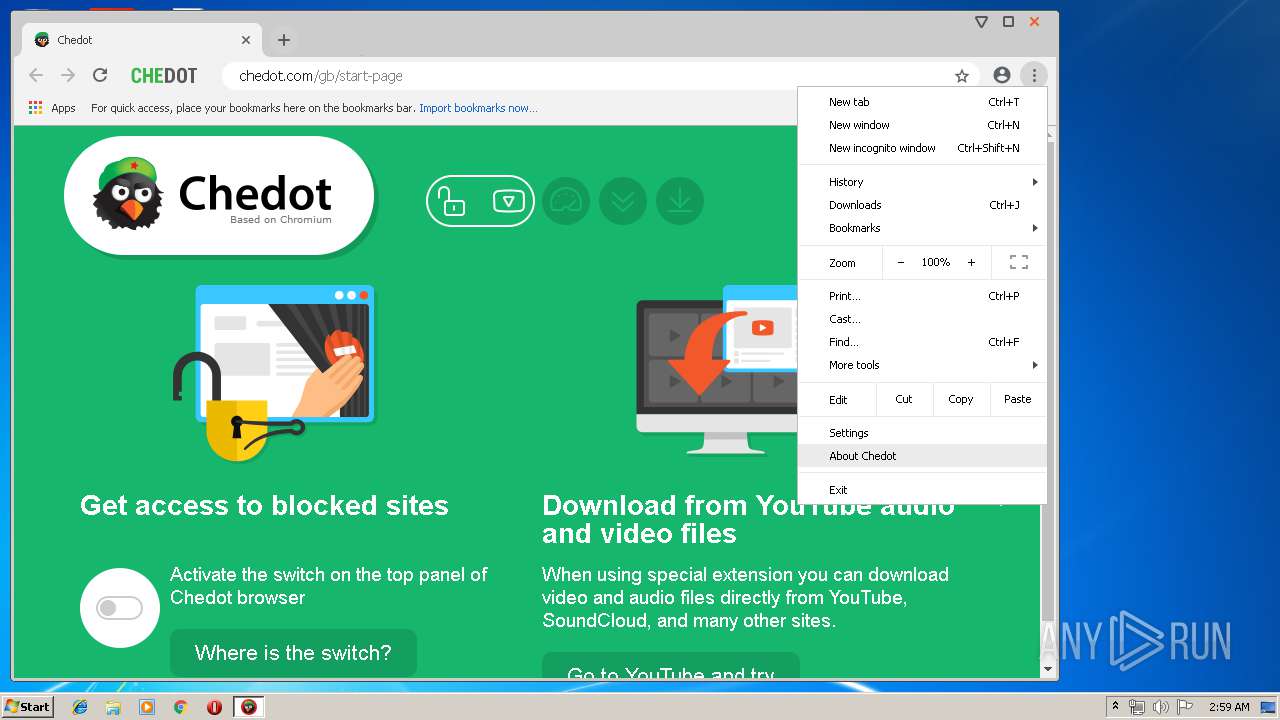The image size is (1280, 720).
Task: Open the file explorer taskbar icon
Action: tap(113, 707)
